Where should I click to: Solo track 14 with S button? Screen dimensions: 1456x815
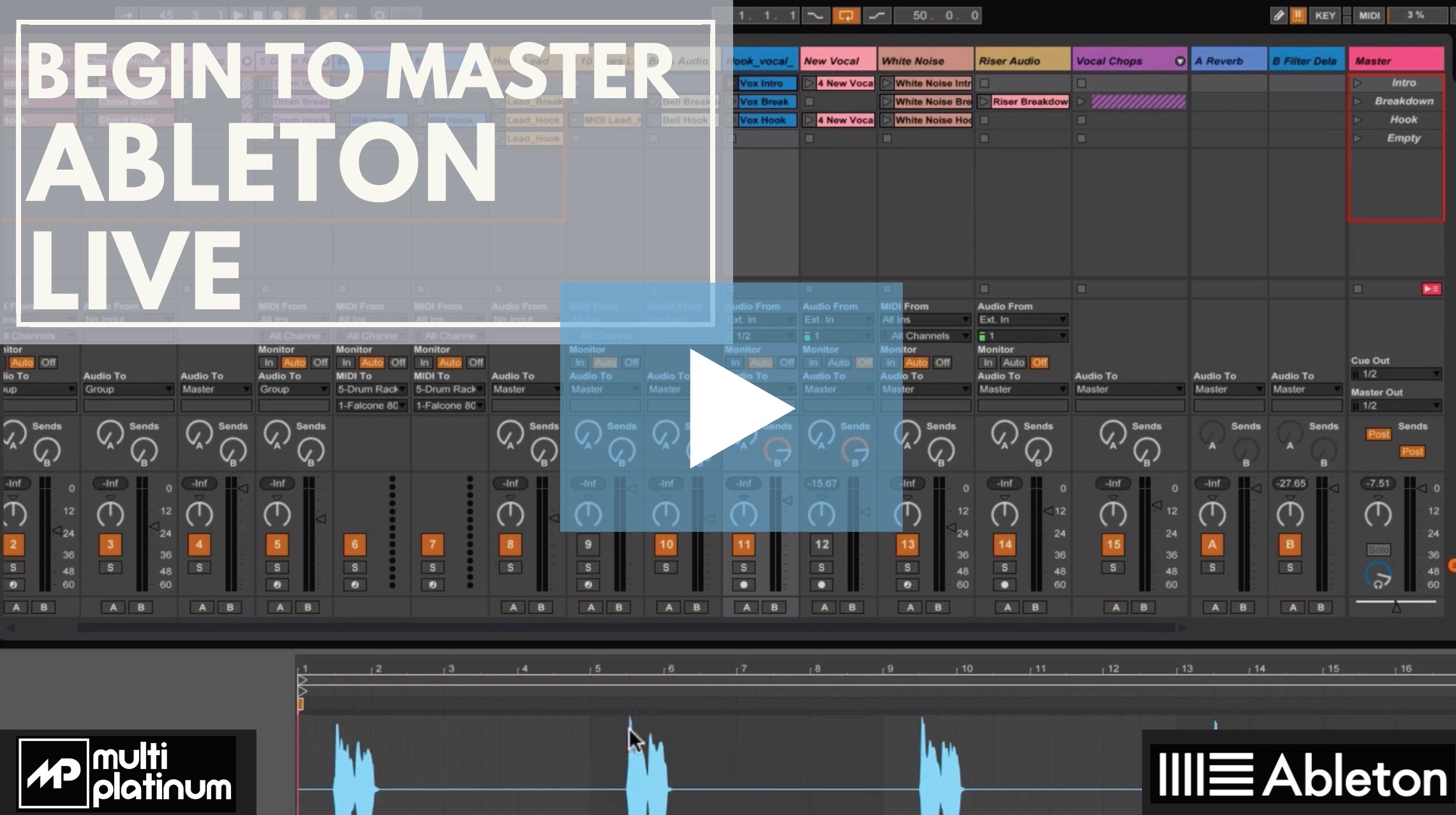[1004, 568]
